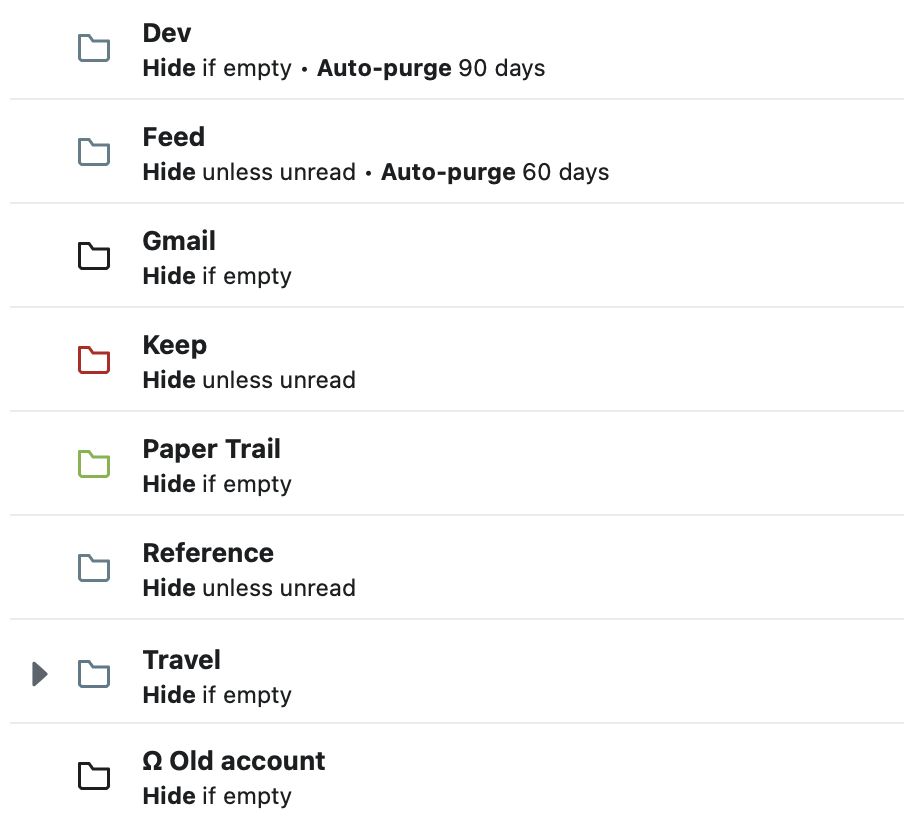The width and height of the screenshot is (904, 820).
Task: Click Auto-purge 60 days on Feed
Action: tap(495, 173)
